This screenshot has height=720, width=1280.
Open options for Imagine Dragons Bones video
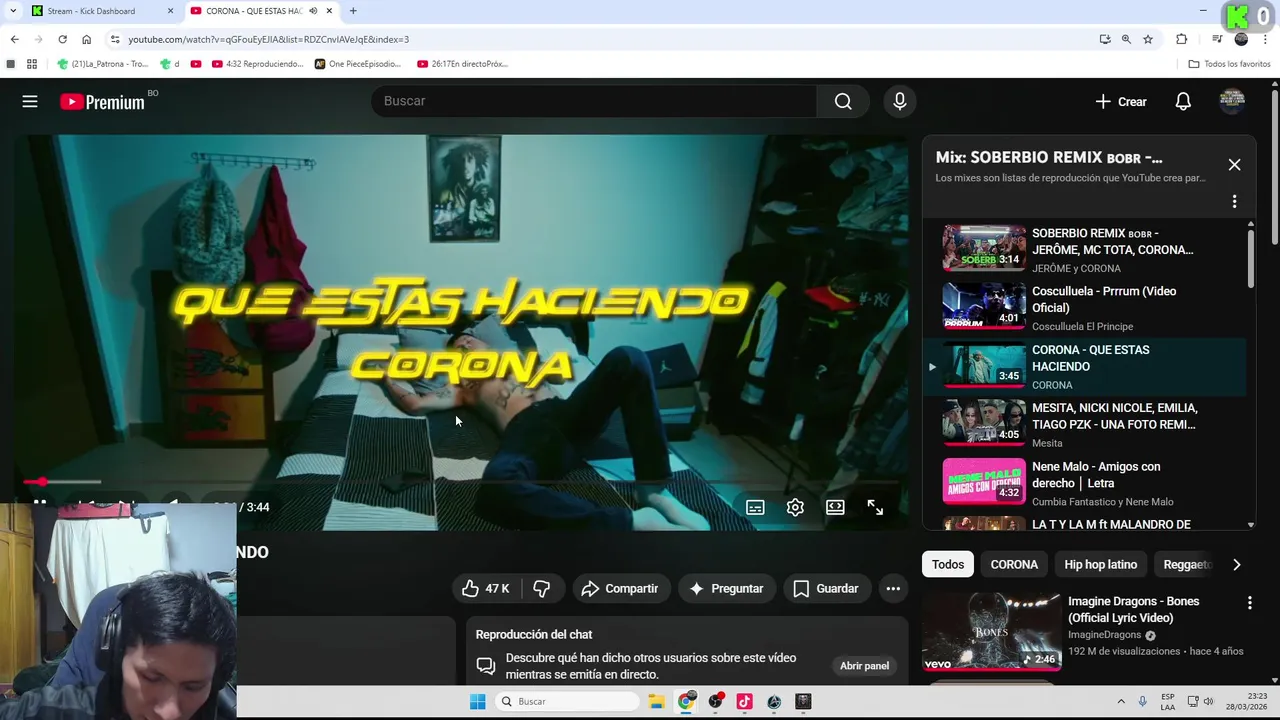point(1249,603)
